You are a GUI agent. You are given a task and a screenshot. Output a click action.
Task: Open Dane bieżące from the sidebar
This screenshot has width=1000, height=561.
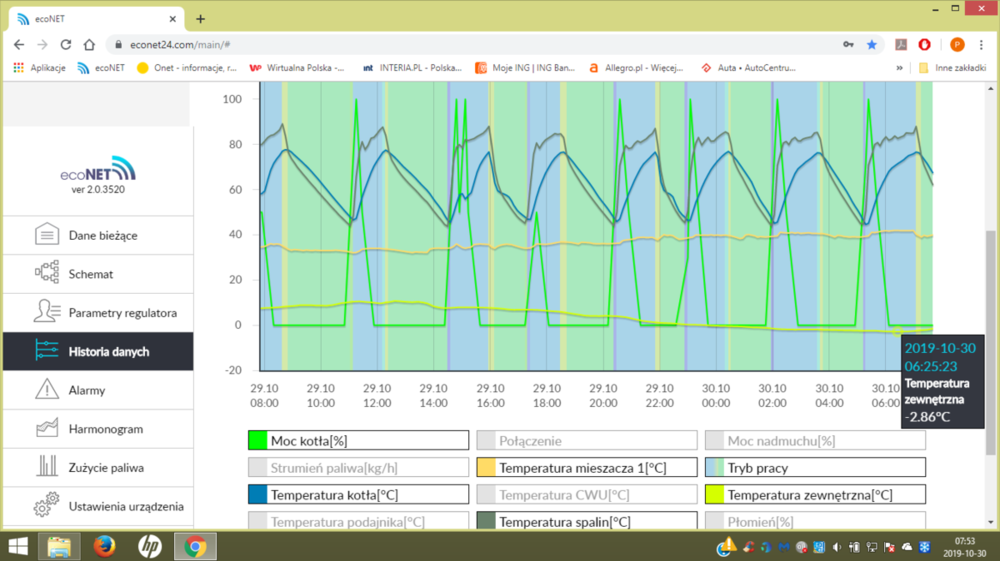pyautogui.click(x=102, y=236)
